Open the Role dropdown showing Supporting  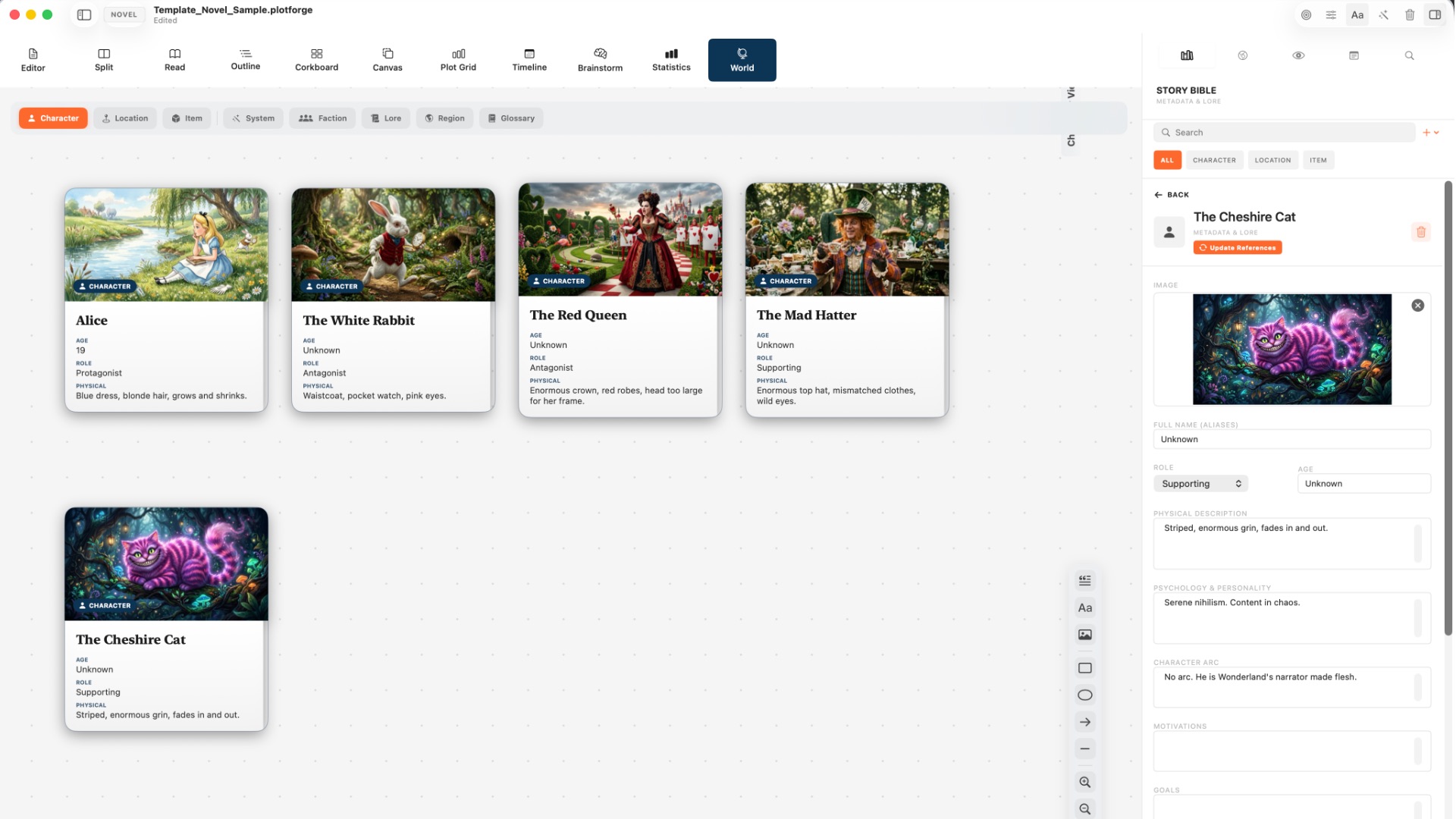point(1200,484)
